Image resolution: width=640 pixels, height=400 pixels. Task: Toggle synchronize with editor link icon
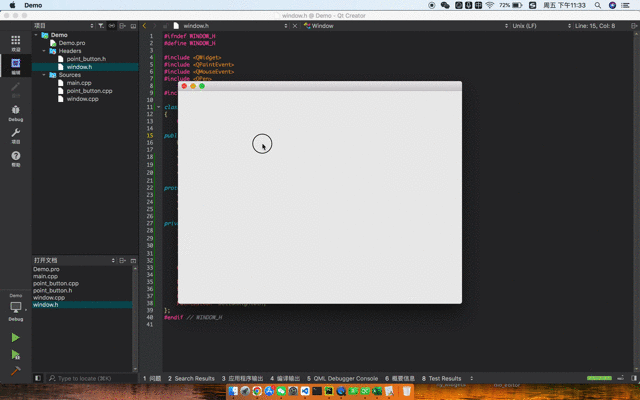[x=112, y=25]
